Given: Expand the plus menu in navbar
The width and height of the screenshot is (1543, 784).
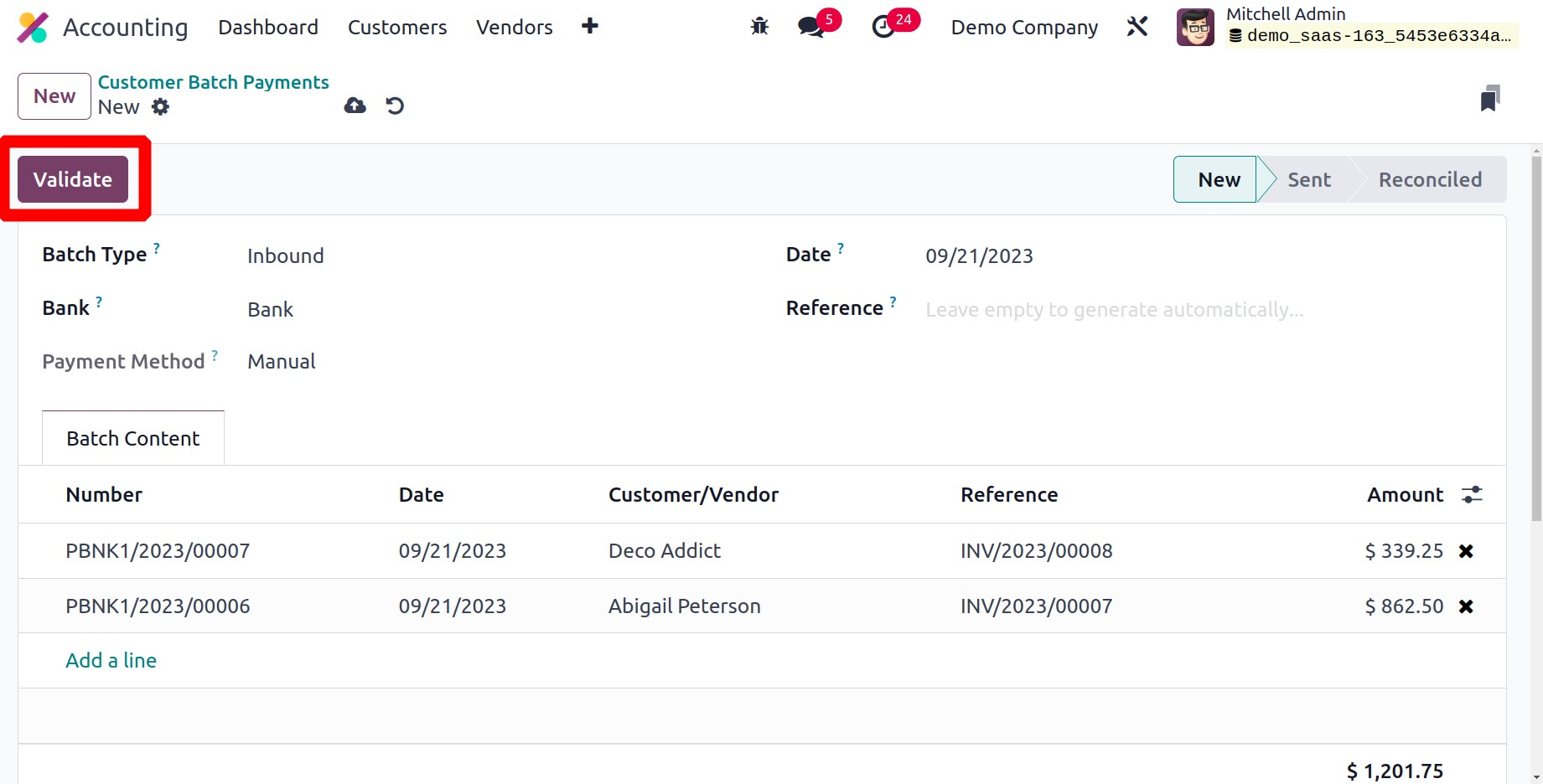Looking at the screenshot, I should pos(590,27).
